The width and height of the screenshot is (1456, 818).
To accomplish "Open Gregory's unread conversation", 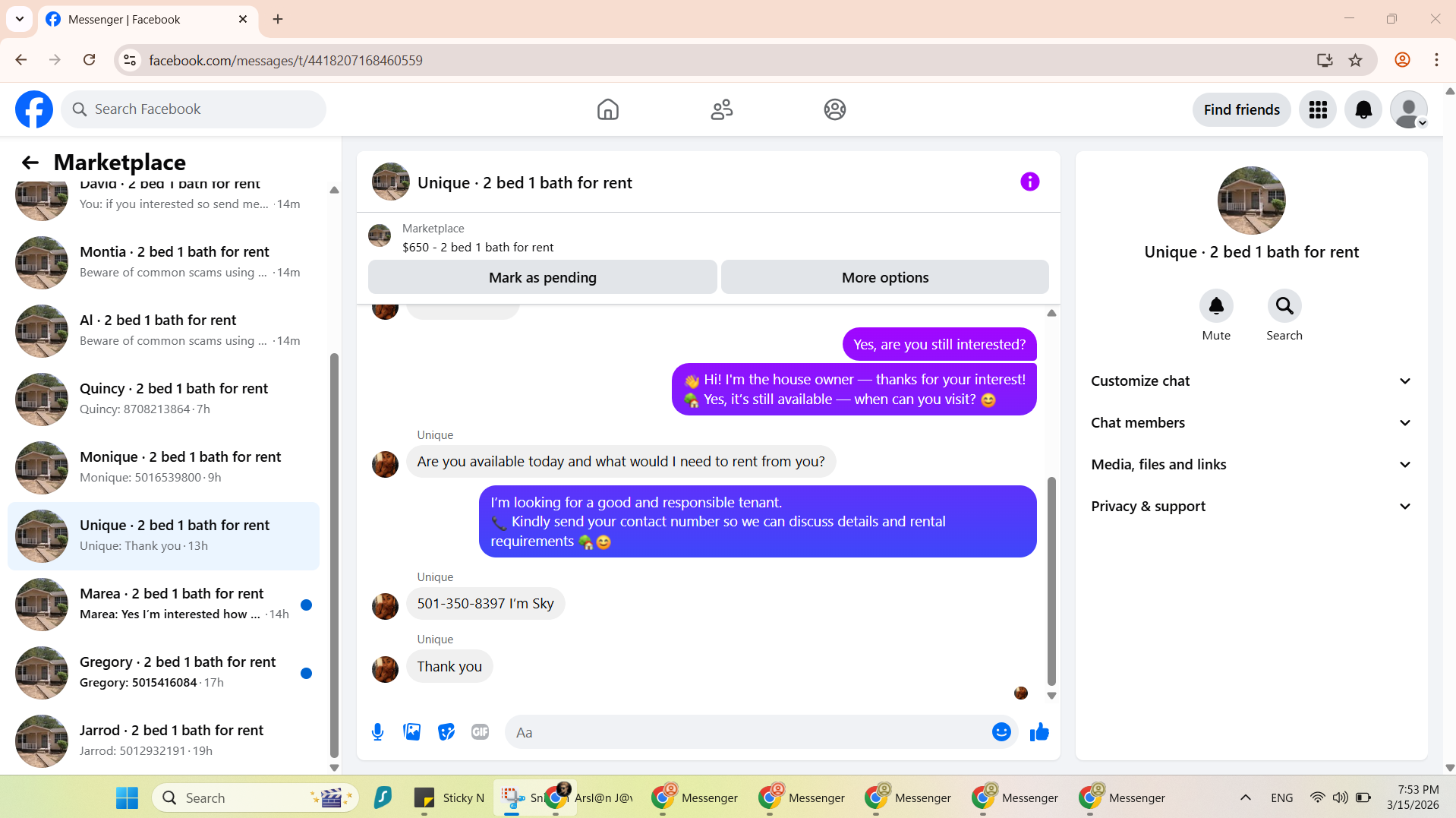I will (163, 672).
